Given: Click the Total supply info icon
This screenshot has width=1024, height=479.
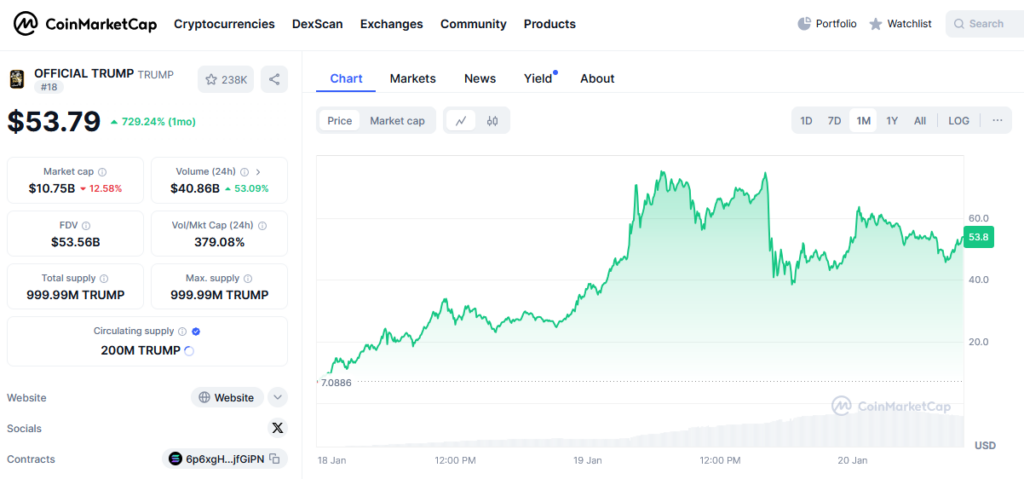Looking at the screenshot, I should (x=104, y=278).
